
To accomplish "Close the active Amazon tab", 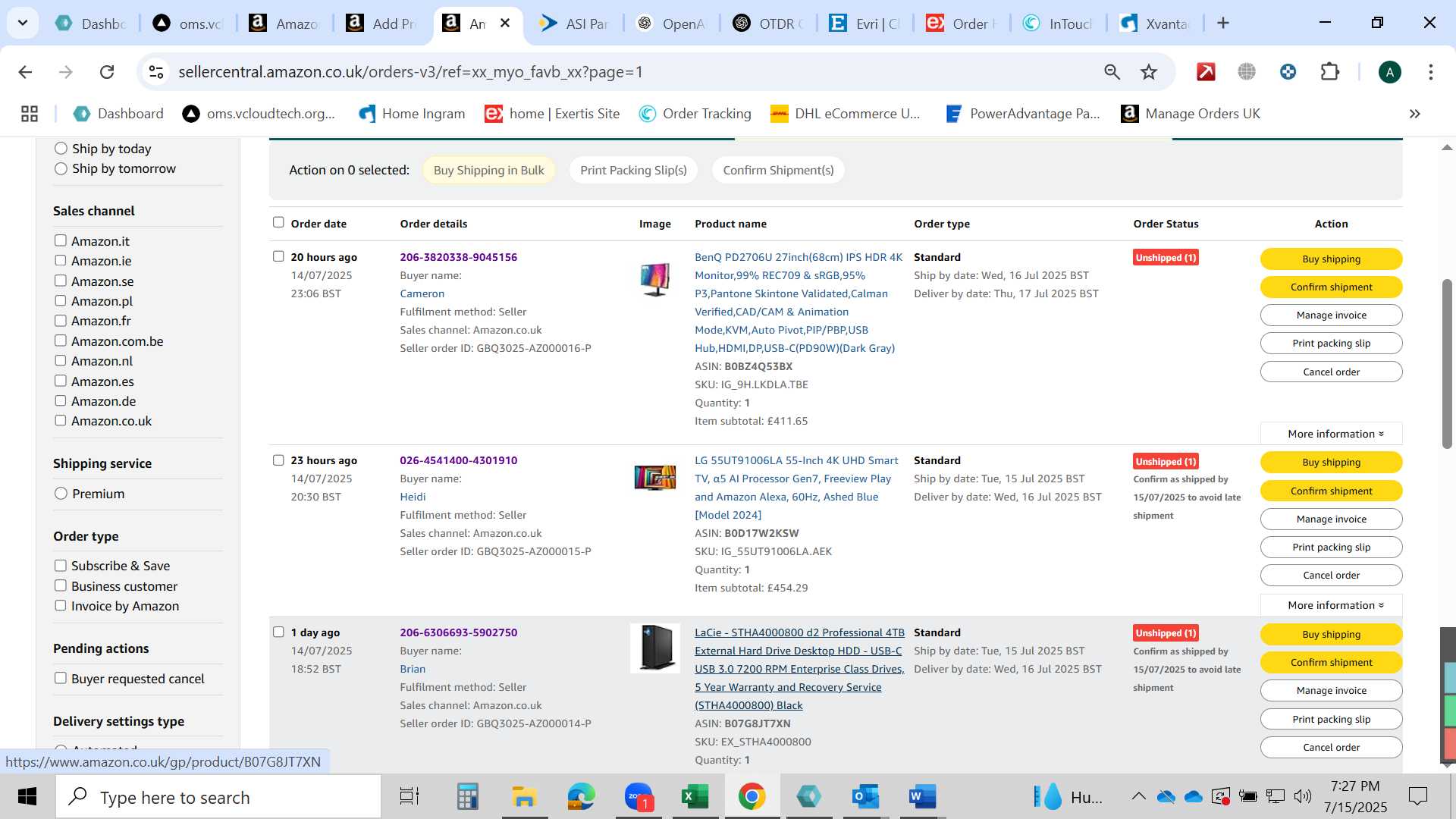I will (x=505, y=24).
